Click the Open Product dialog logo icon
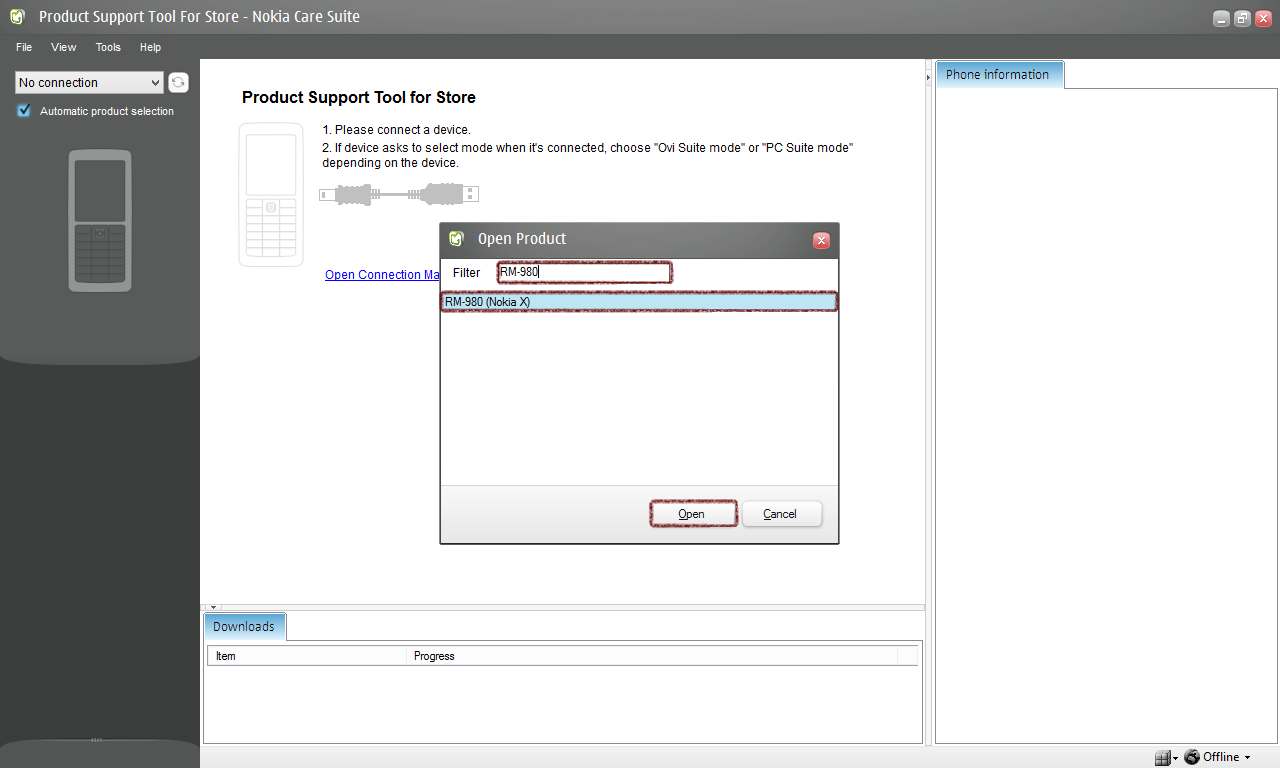Screen dimensions: 1280x768 pyautogui.click(x=457, y=239)
